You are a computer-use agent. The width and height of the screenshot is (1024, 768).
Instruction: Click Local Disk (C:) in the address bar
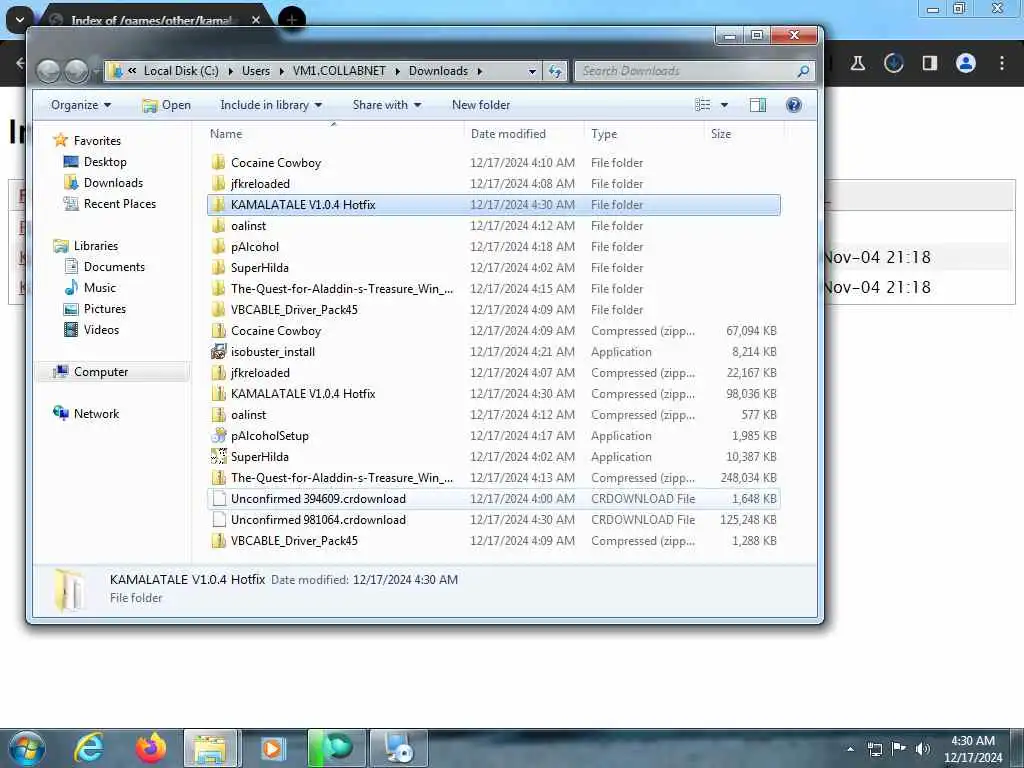(181, 71)
